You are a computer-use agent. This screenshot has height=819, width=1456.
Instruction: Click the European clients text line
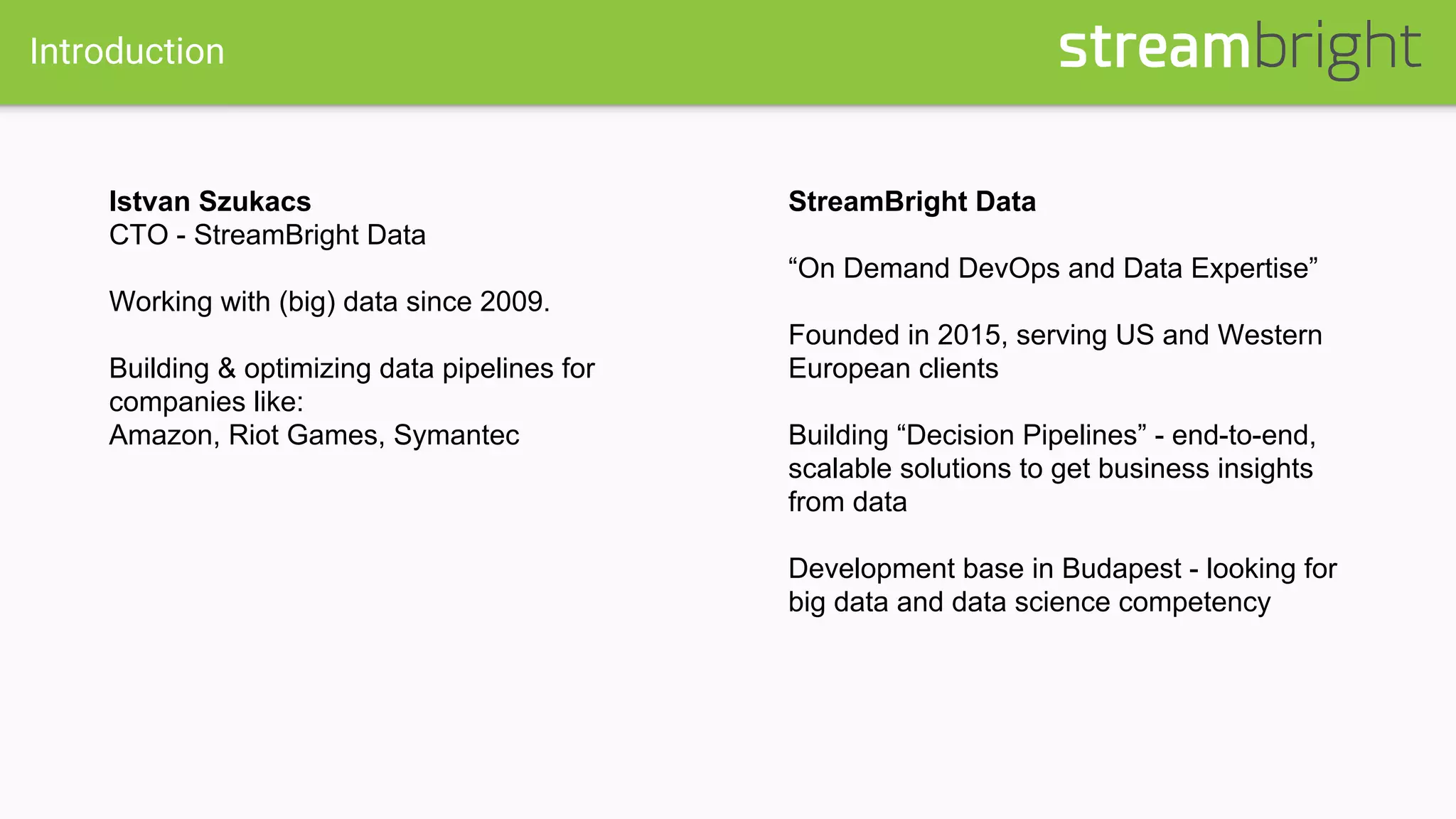(x=894, y=368)
